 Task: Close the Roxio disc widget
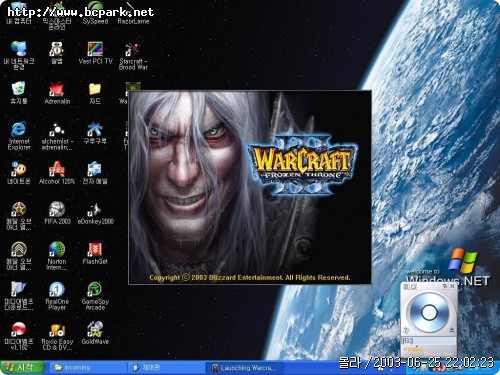click(x=452, y=286)
